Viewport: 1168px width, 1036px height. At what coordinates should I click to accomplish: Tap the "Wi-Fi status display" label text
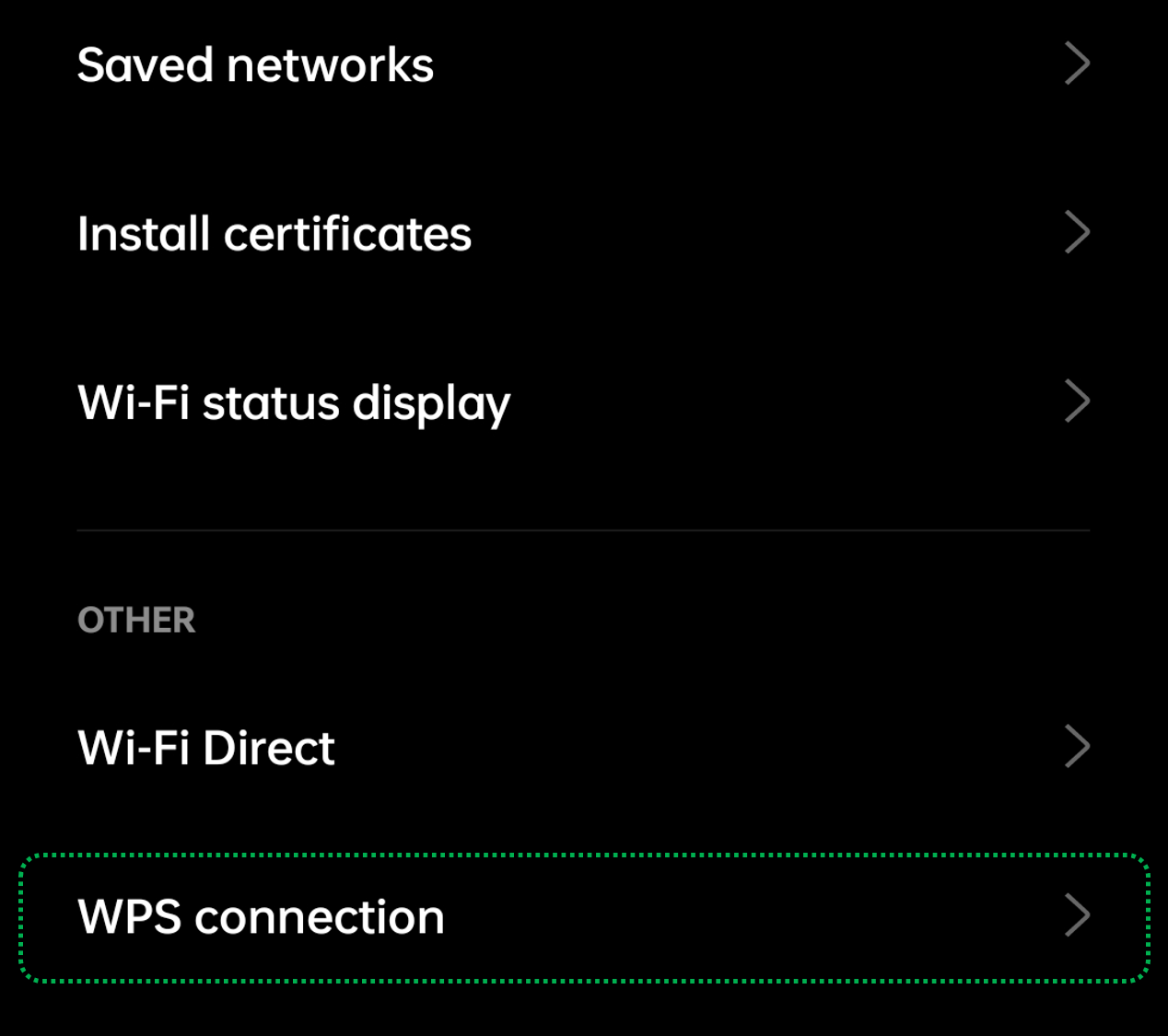(x=294, y=403)
